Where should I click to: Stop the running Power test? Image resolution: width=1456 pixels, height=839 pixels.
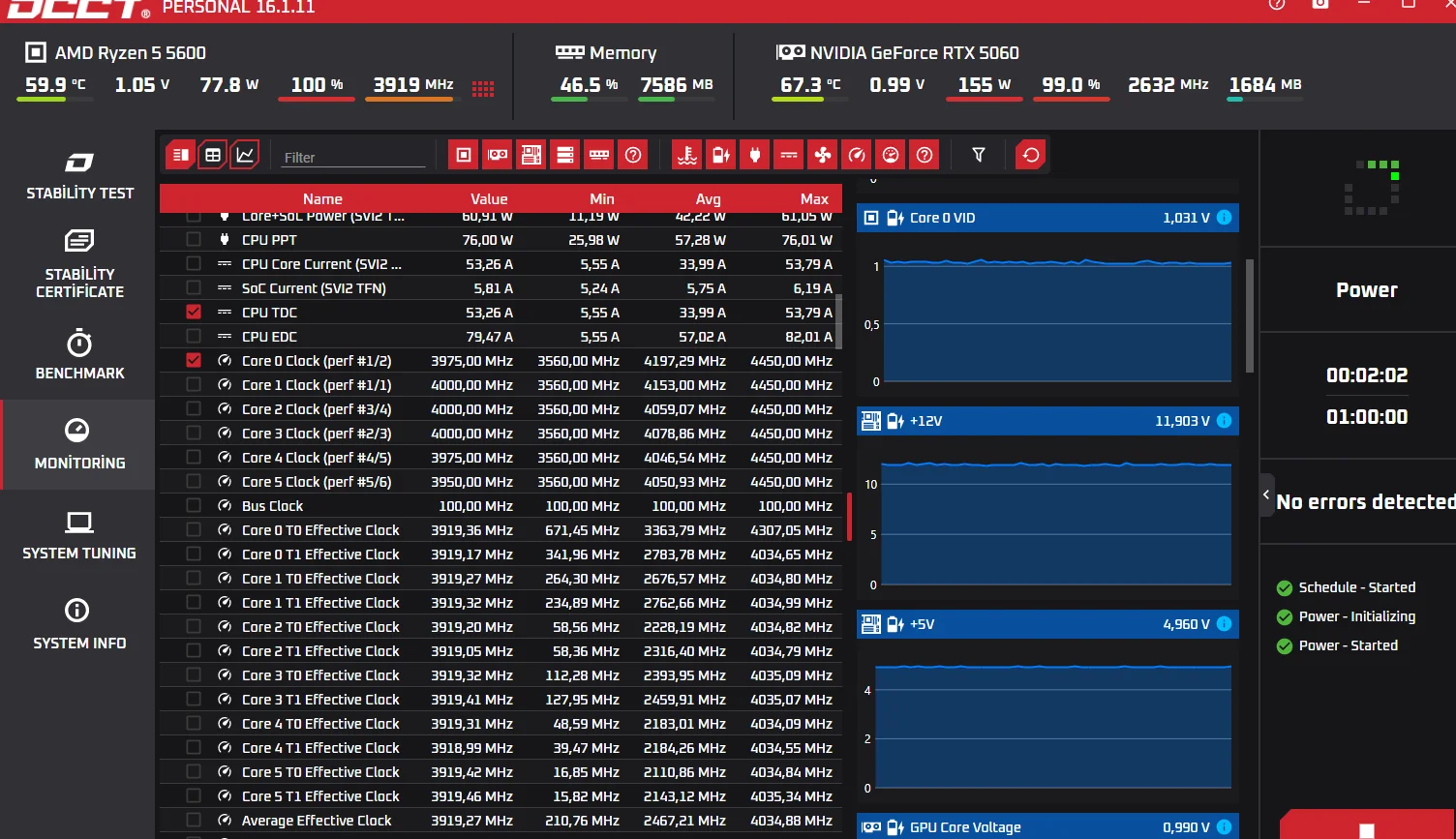coord(1367,829)
